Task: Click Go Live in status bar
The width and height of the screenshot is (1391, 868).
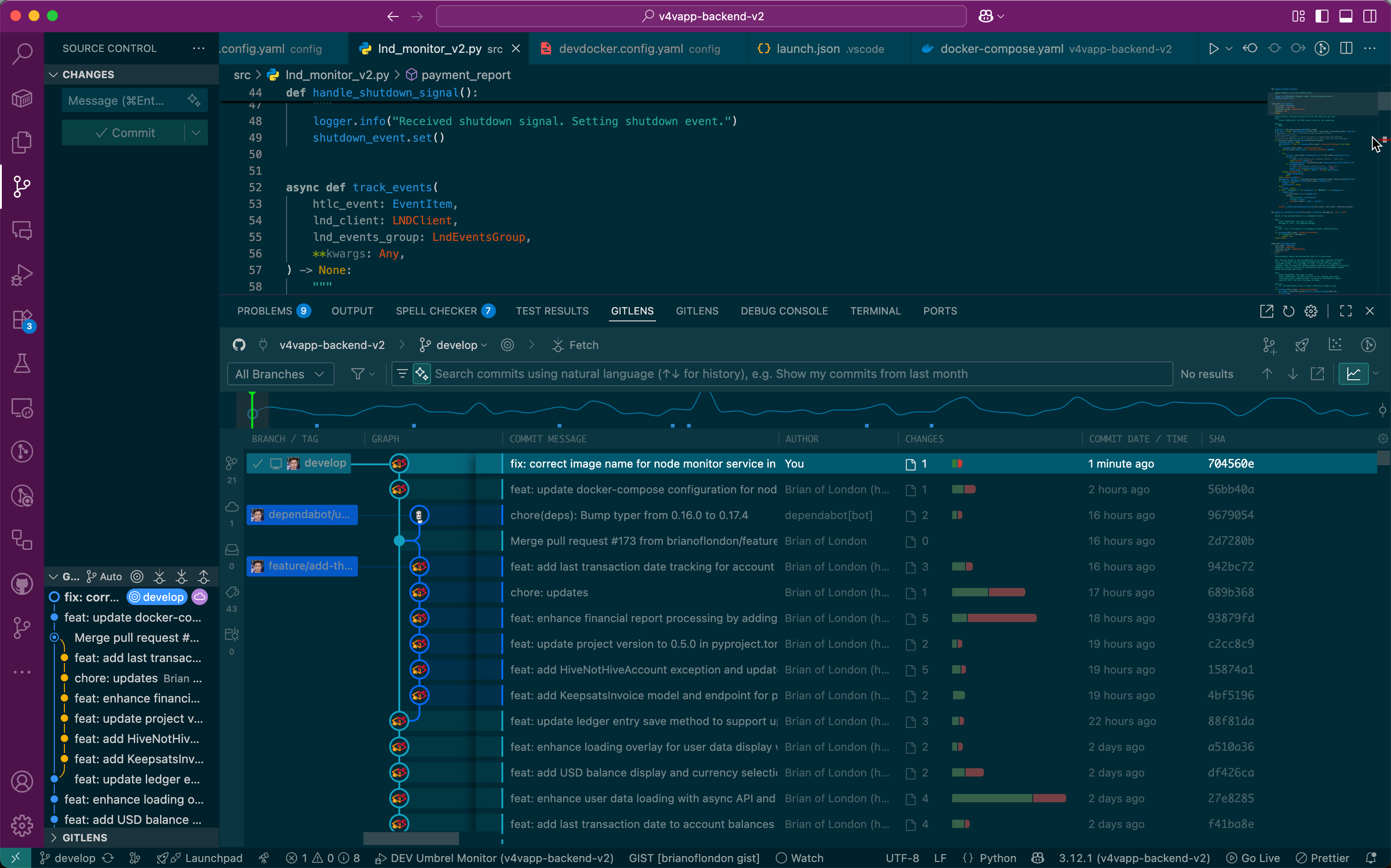Action: tap(1253, 858)
